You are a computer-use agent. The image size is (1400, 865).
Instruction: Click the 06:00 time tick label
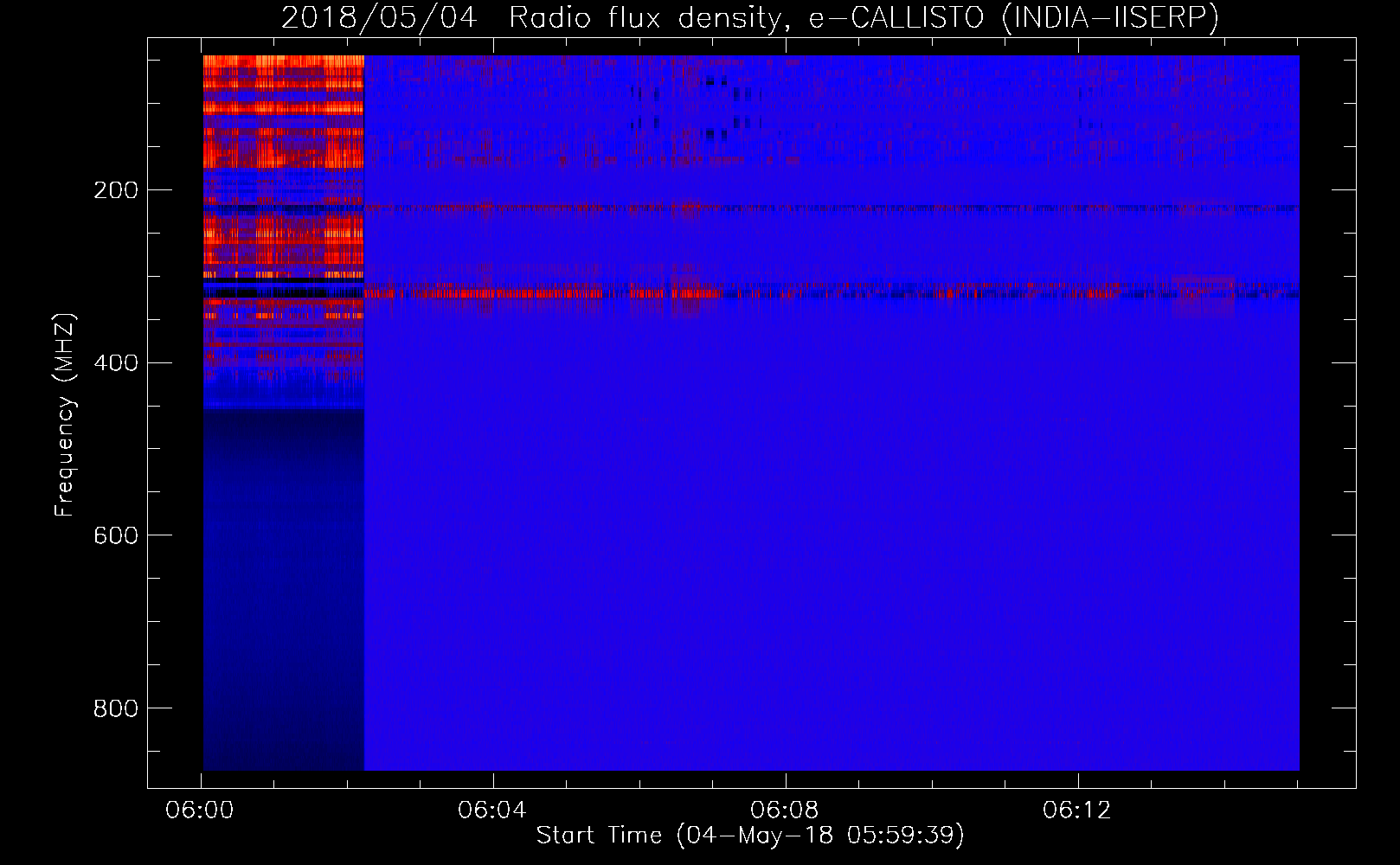click(x=200, y=811)
